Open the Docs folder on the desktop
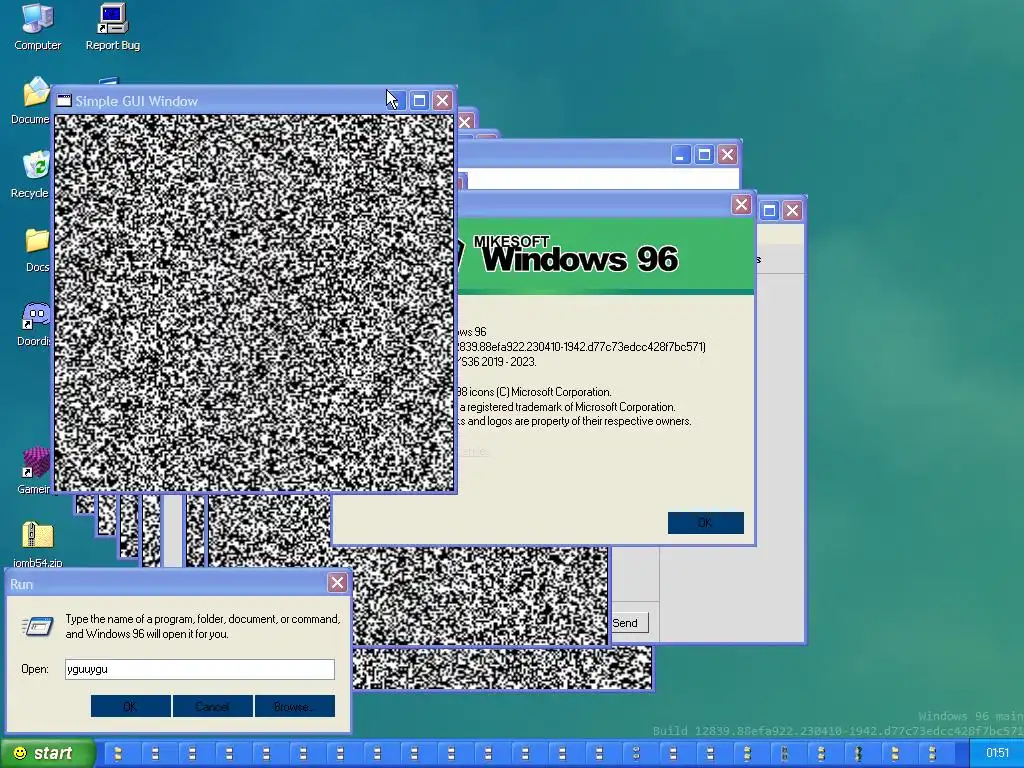The image size is (1024, 768). tap(37, 249)
